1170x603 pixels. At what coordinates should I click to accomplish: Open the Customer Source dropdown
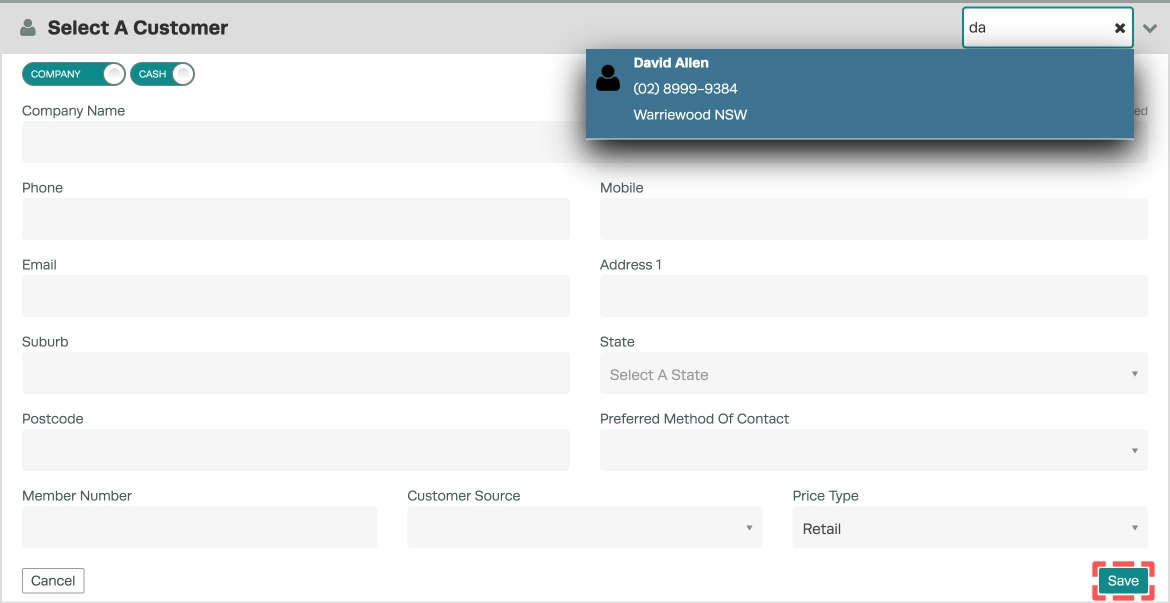point(585,527)
